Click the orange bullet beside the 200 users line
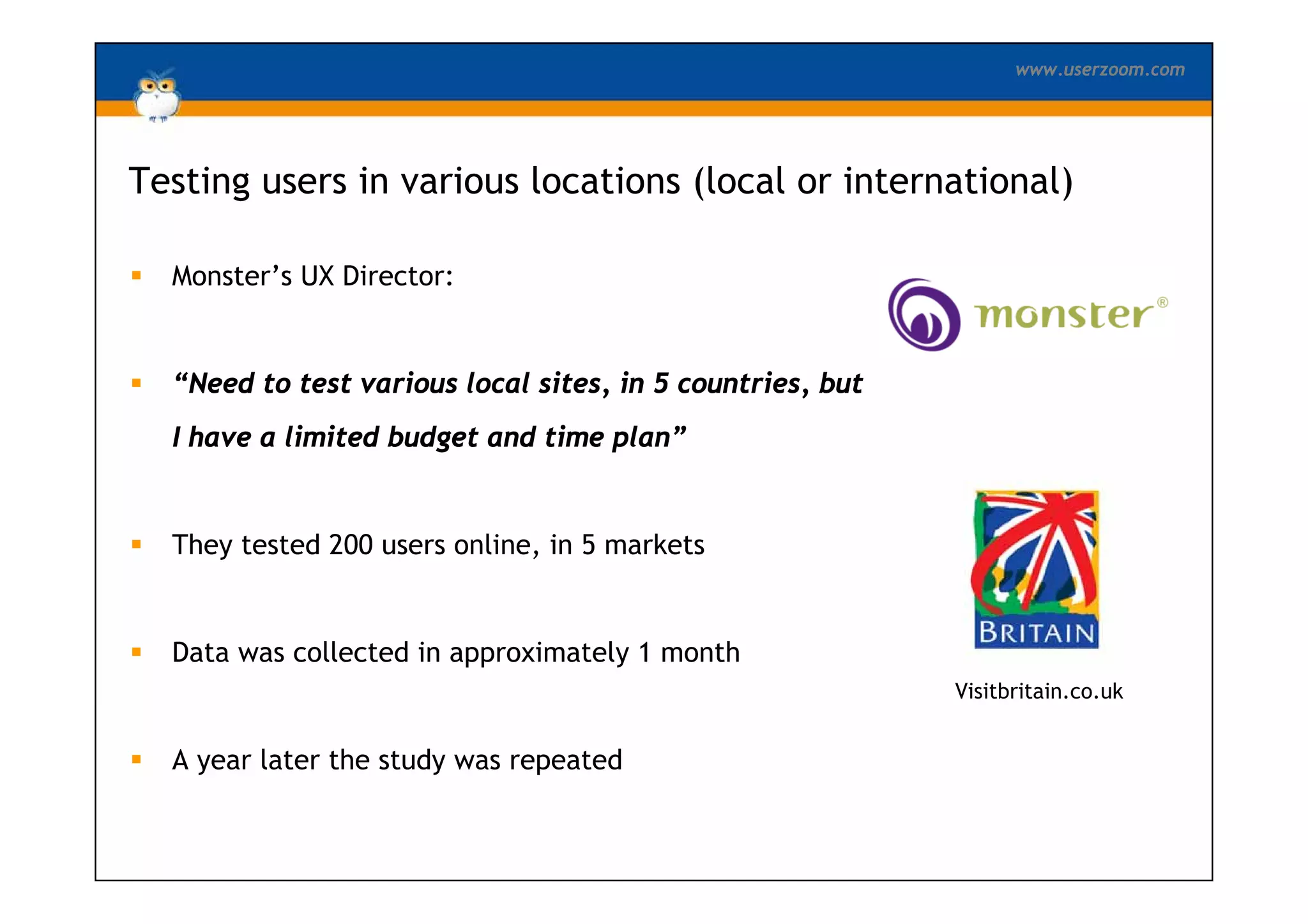The image size is (1308, 924). [136, 545]
